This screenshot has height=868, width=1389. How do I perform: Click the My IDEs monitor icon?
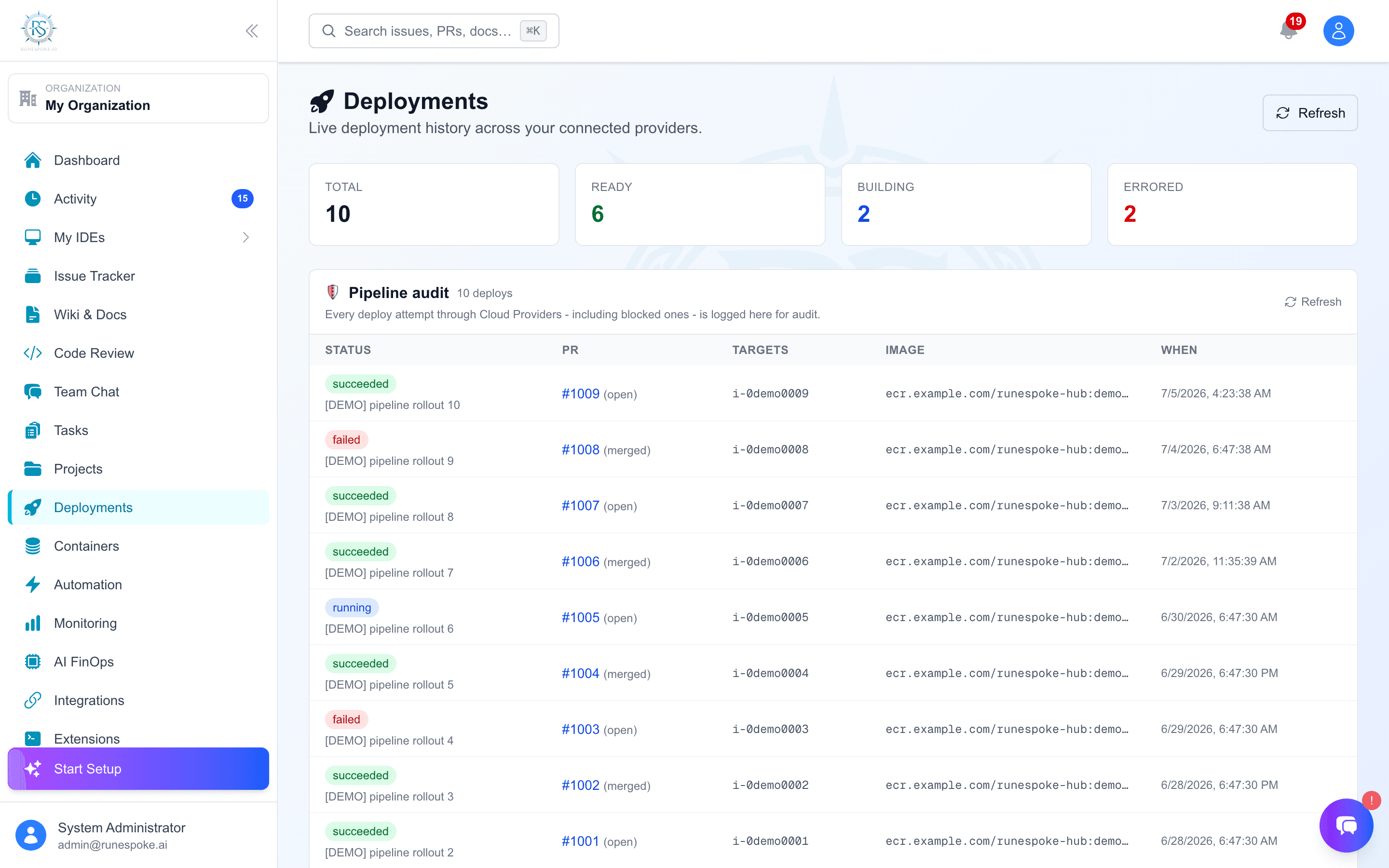[33, 237]
